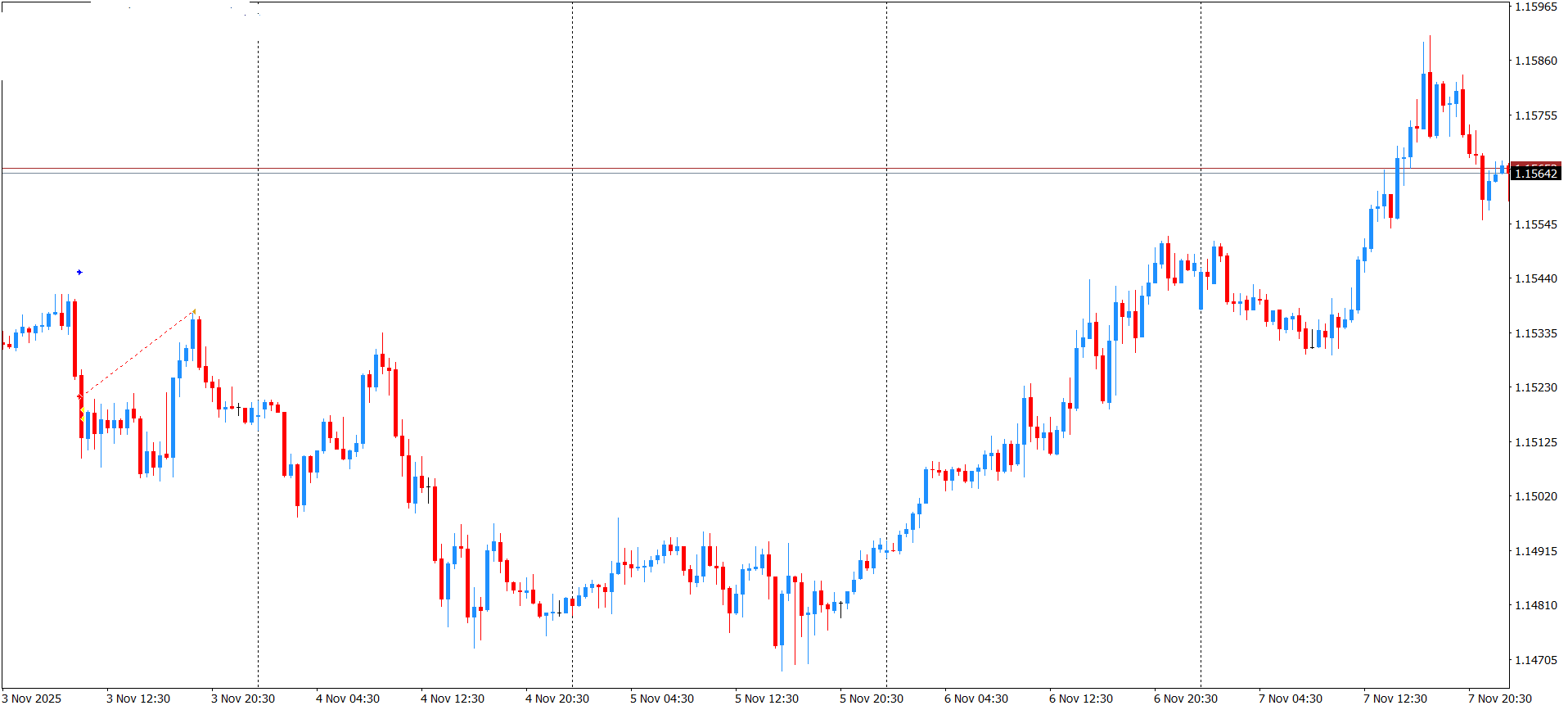Click the "6 Nov 12:30" time label
Viewport: 1568px width, 710px height.
pos(1081,699)
